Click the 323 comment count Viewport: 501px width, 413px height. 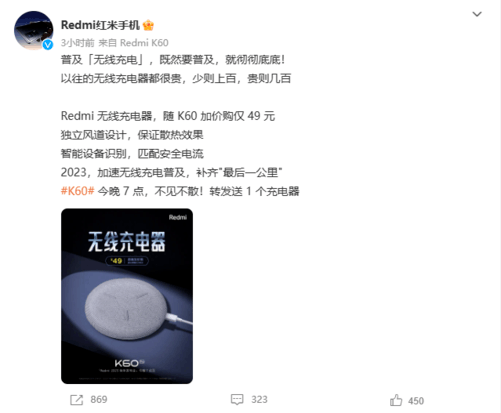259,399
